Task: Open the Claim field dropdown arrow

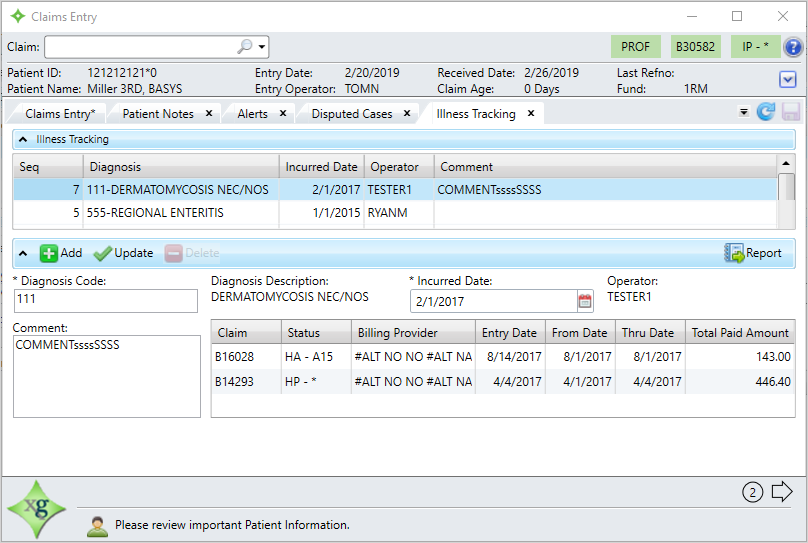Action: (262, 47)
